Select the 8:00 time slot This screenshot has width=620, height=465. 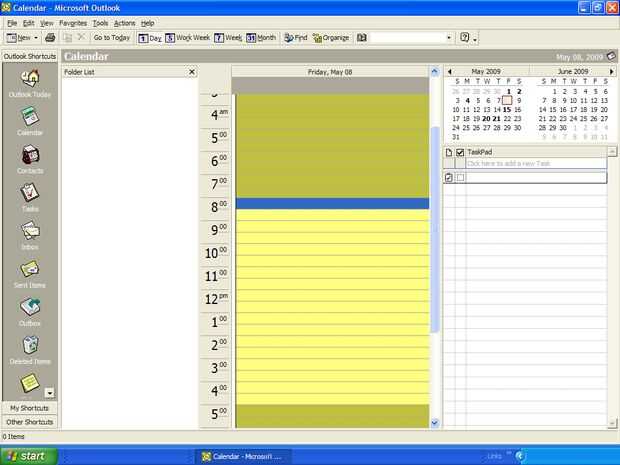click(333, 204)
